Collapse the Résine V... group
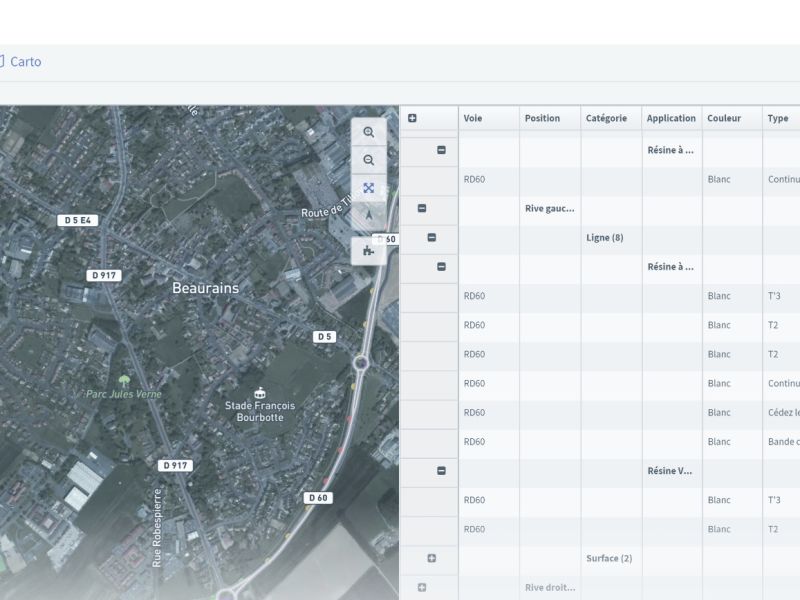800x600 pixels. (x=441, y=470)
